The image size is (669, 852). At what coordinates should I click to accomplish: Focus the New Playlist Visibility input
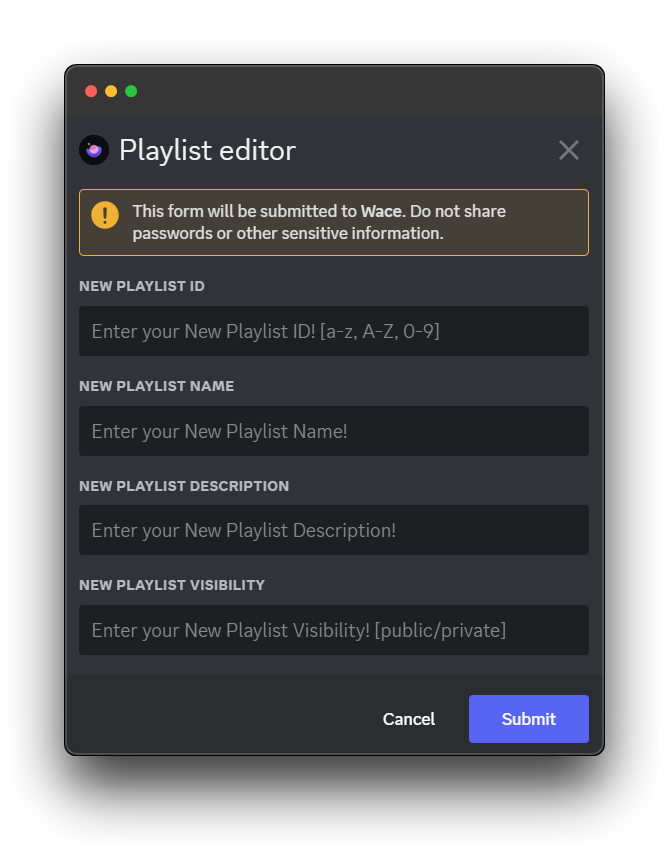coord(333,630)
